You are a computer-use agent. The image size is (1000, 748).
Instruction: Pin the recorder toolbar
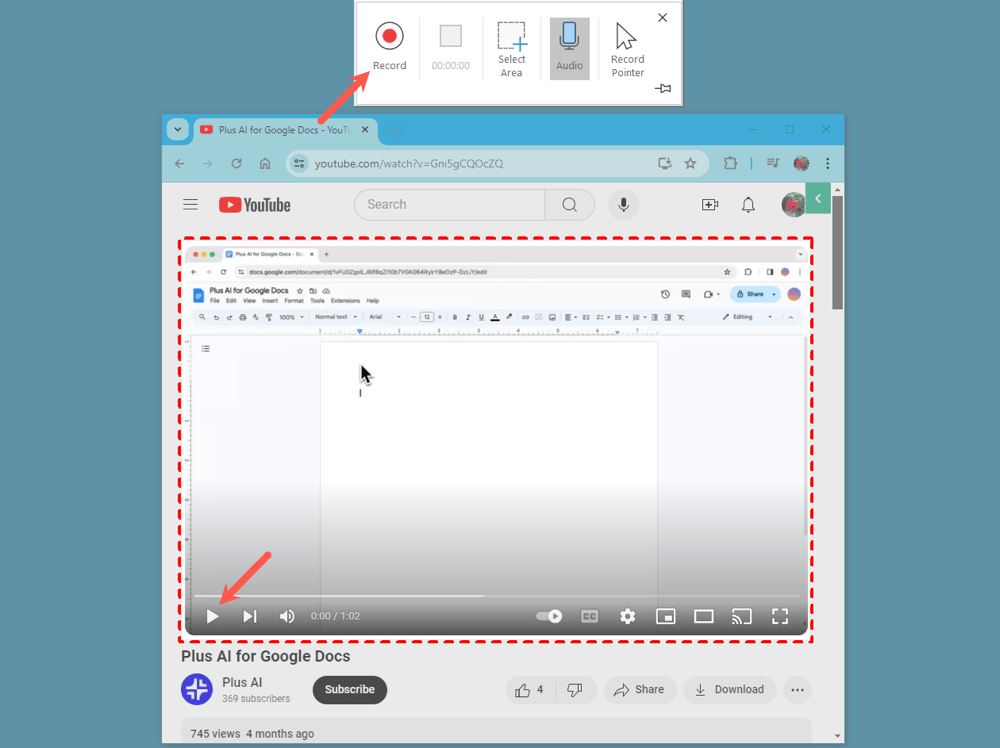(x=663, y=88)
